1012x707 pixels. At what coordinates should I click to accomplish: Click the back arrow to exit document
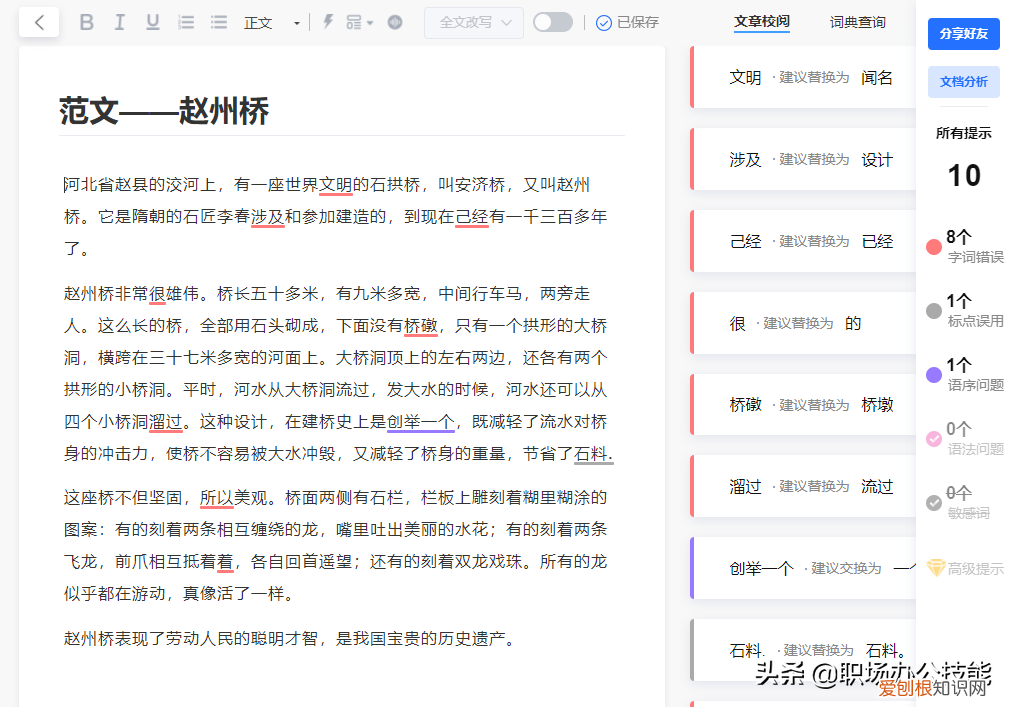coord(38,21)
